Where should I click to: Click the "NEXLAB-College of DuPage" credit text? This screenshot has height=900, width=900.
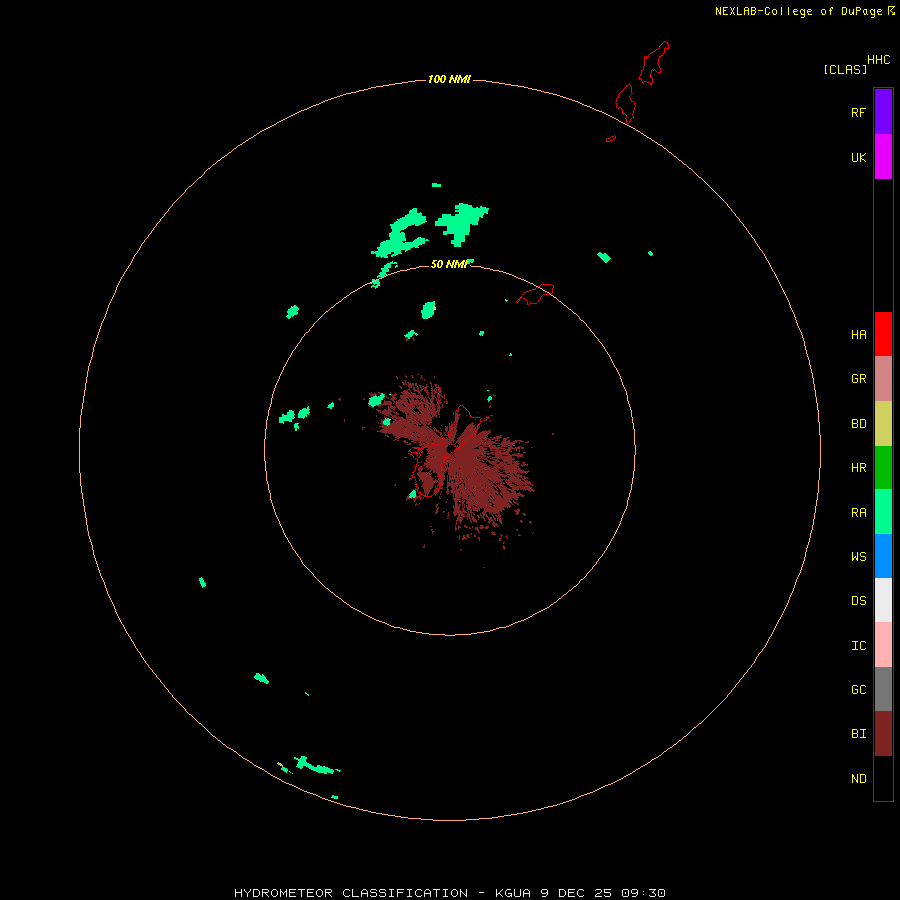coord(798,11)
